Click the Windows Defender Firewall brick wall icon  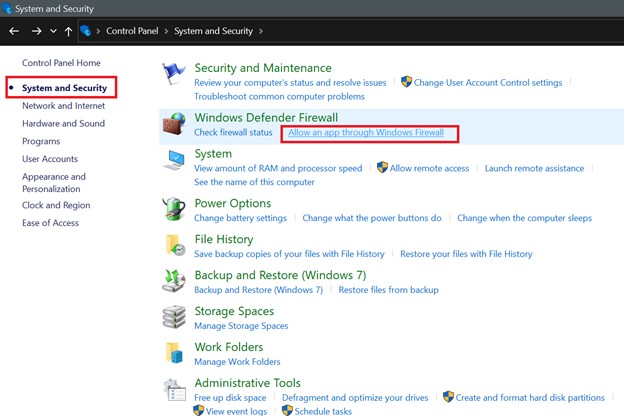(174, 124)
